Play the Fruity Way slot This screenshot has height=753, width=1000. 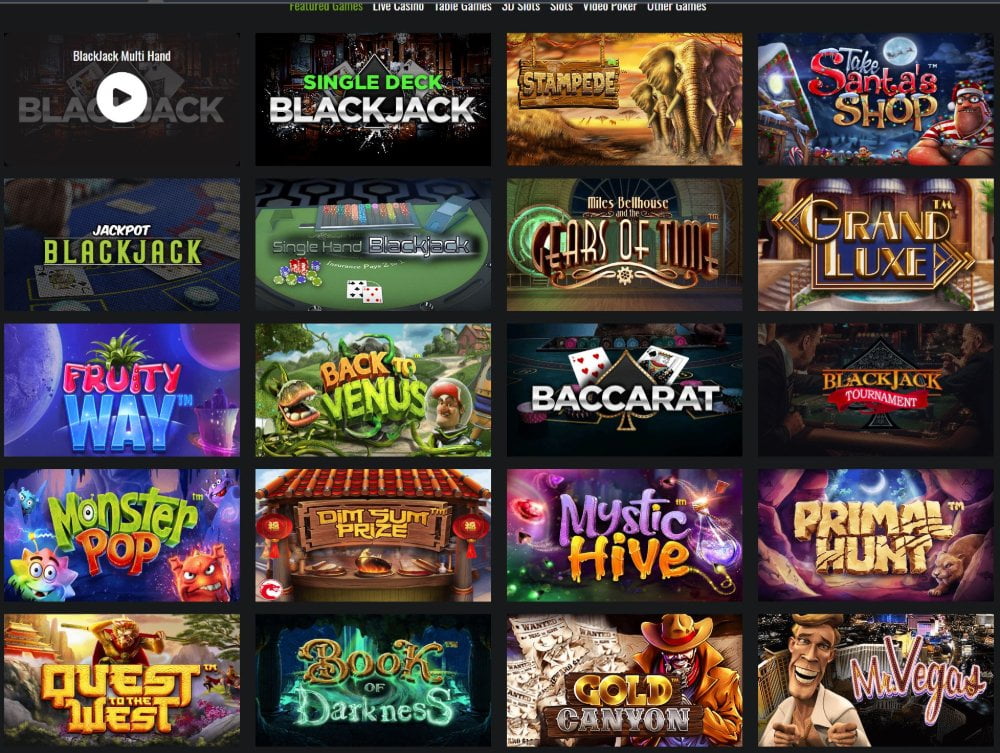click(122, 390)
